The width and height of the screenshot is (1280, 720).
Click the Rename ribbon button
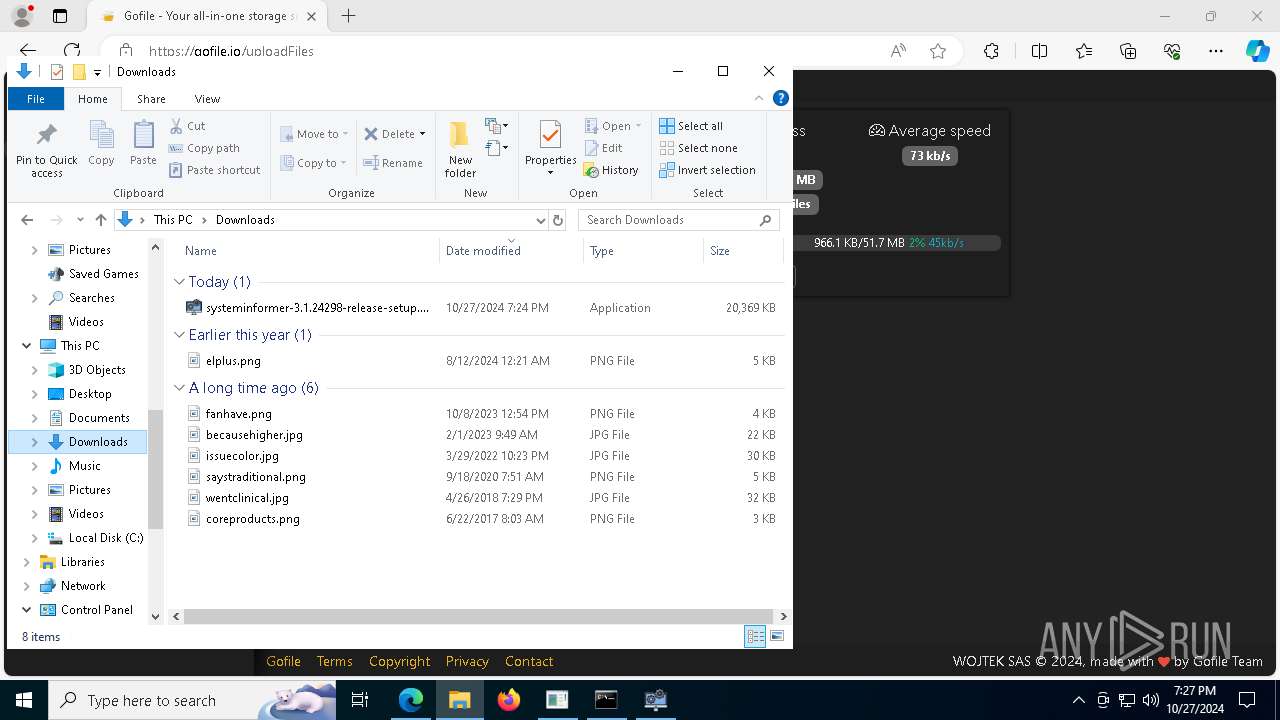coord(393,163)
